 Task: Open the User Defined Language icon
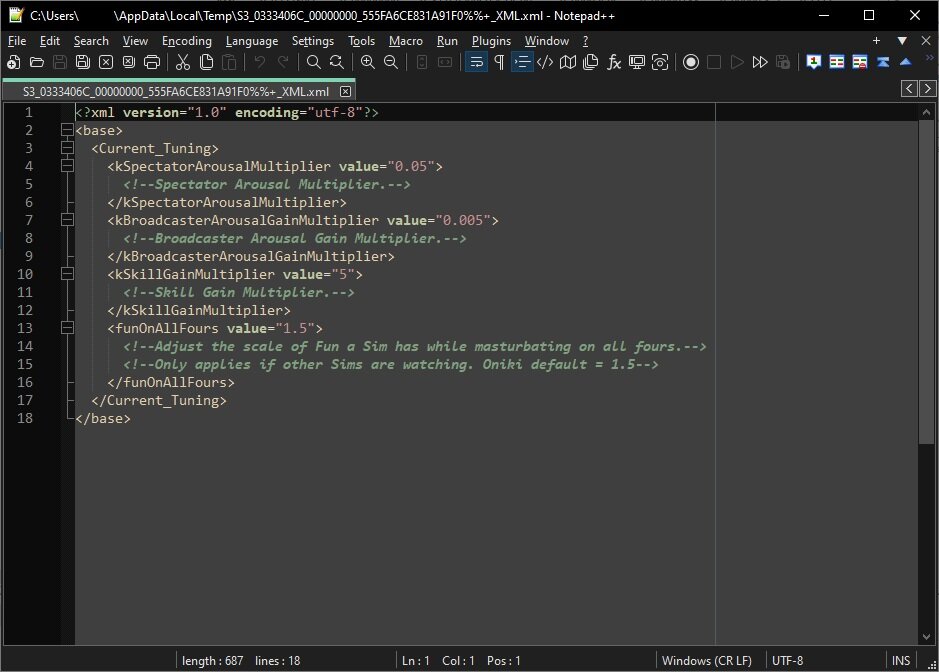click(545, 62)
